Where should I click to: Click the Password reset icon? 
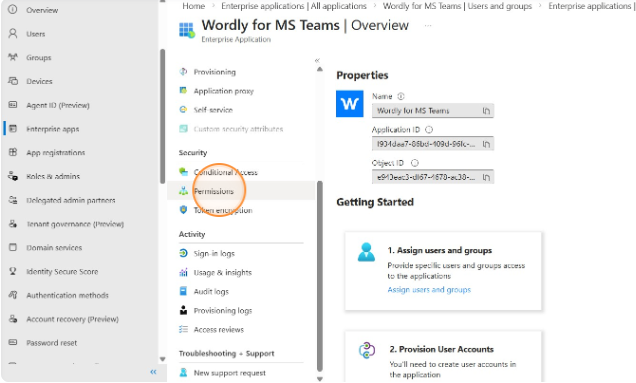tap(13, 342)
